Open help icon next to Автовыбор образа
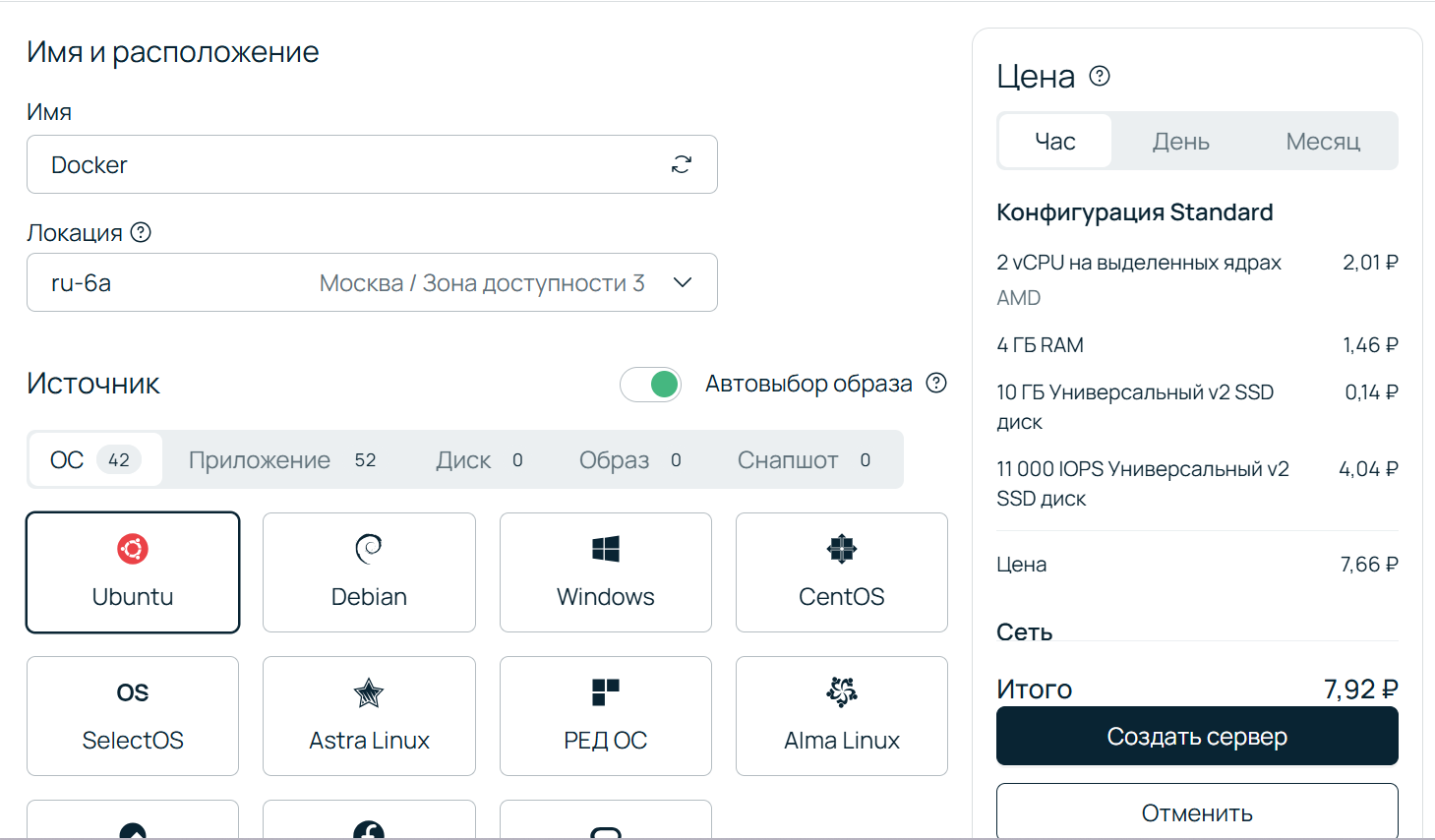Viewport: 1435px width, 840px height. (x=936, y=383)
